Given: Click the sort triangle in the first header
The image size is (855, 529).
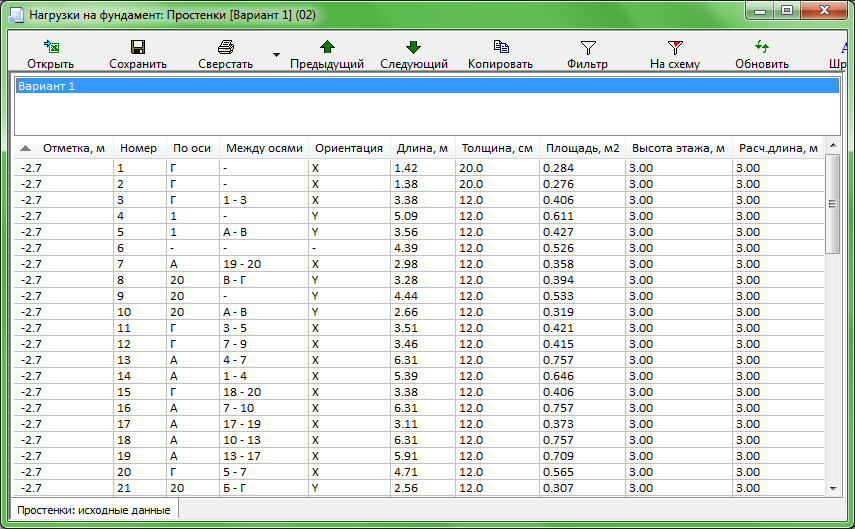Looking at the screenshot, I should pyautogui.click(x=26, y=148).
